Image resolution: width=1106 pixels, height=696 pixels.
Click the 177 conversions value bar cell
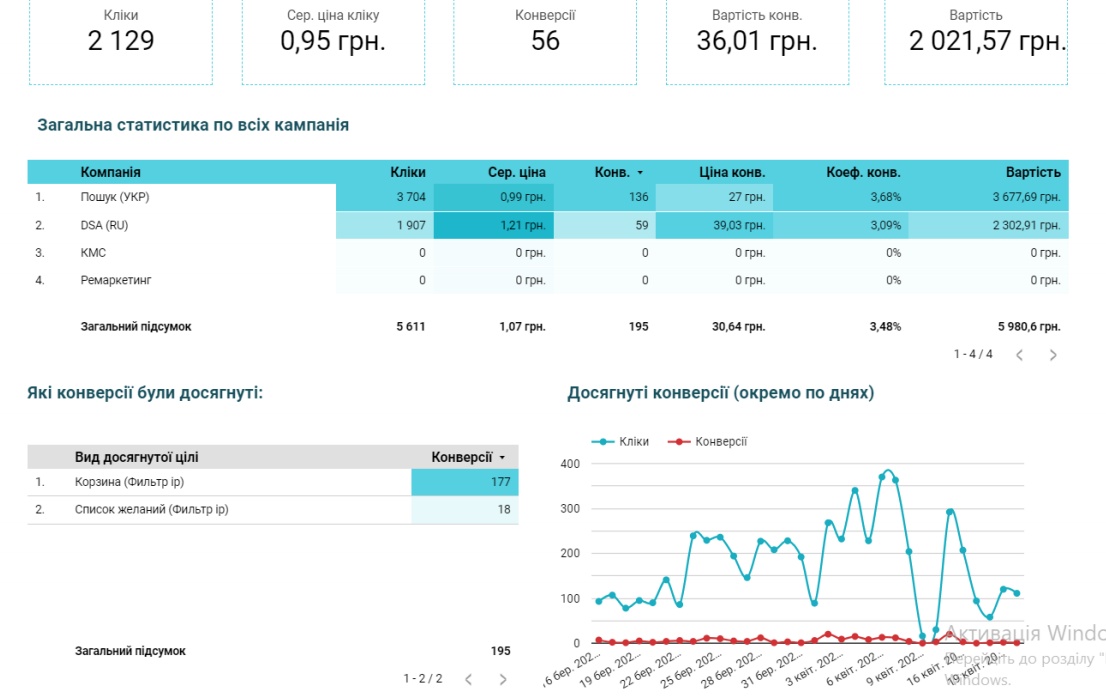(x=465, y=482)
